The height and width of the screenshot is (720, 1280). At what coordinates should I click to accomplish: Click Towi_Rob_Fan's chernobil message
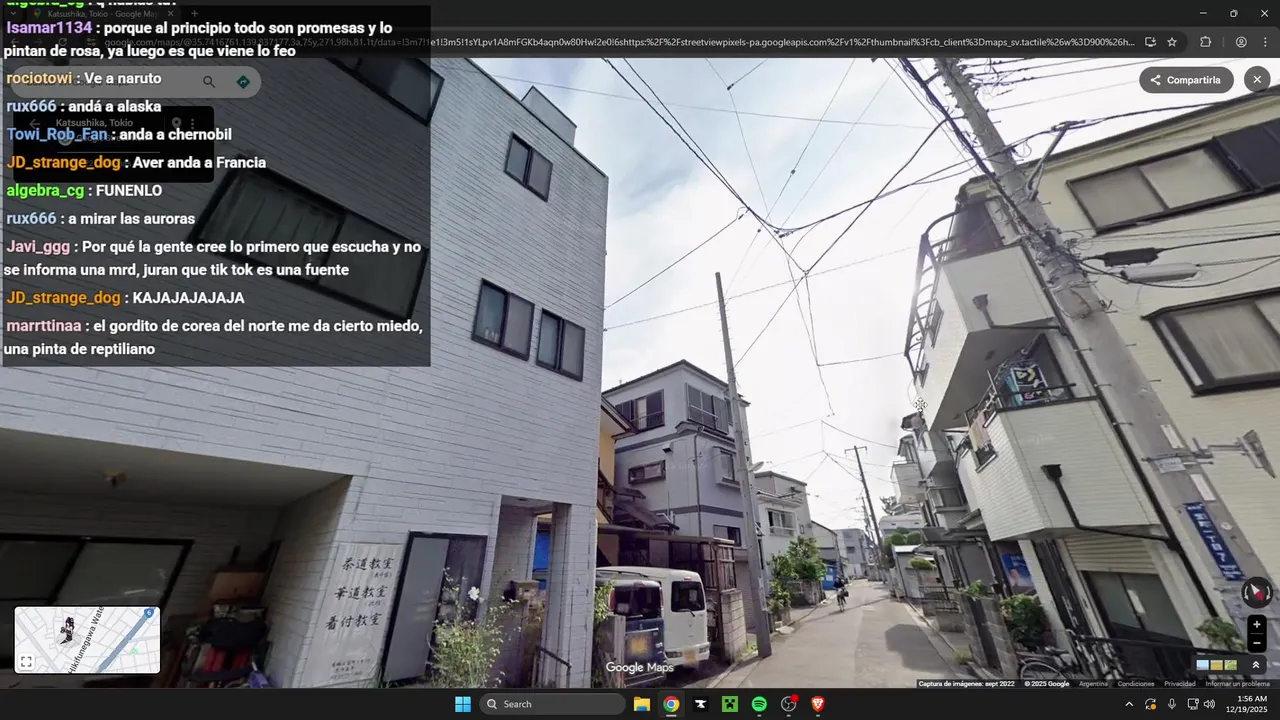(x=119, y=134)
